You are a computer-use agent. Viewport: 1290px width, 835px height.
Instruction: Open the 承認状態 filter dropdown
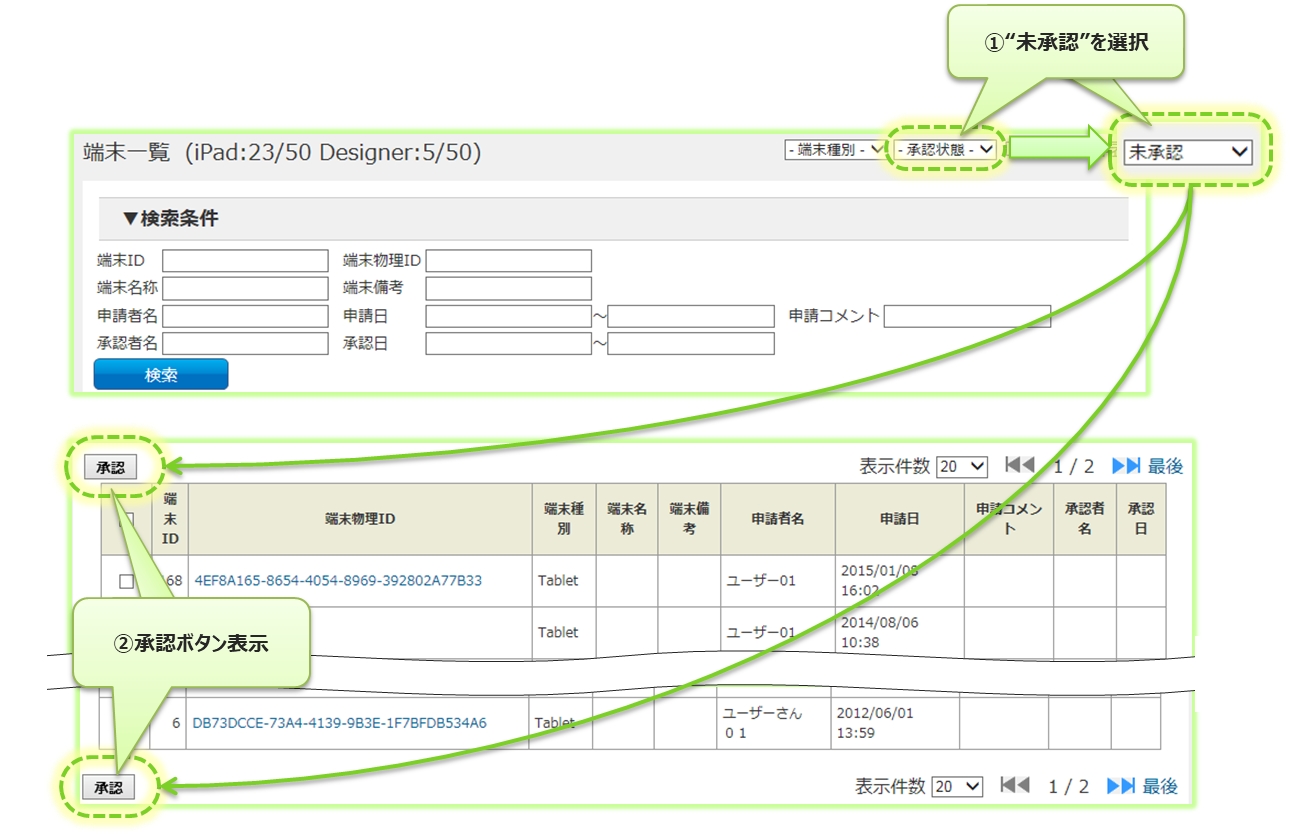pos(945,150)
